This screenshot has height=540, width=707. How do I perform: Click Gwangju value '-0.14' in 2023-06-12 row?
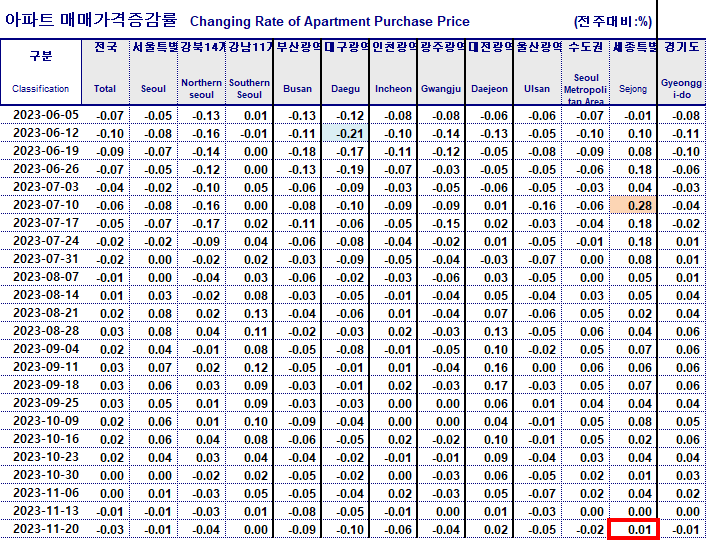point(445,134)
